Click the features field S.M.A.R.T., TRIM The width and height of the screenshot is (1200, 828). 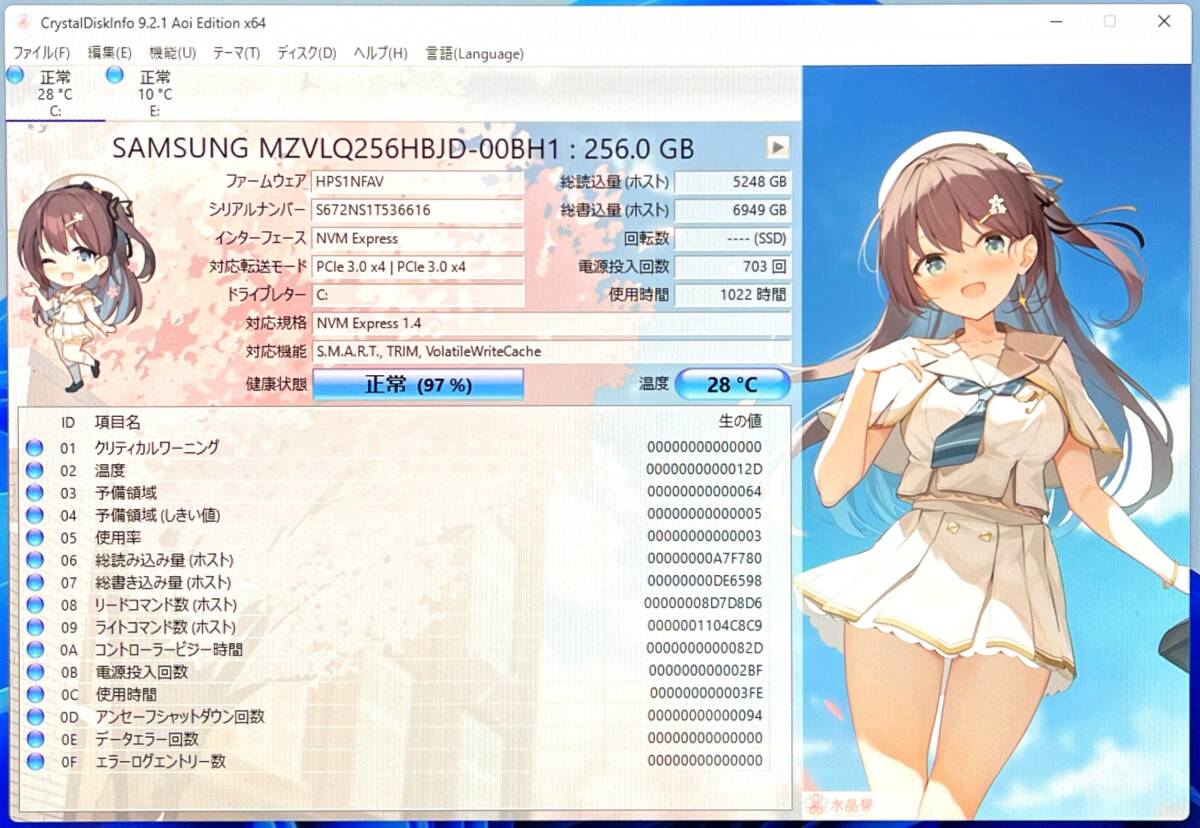551,351
